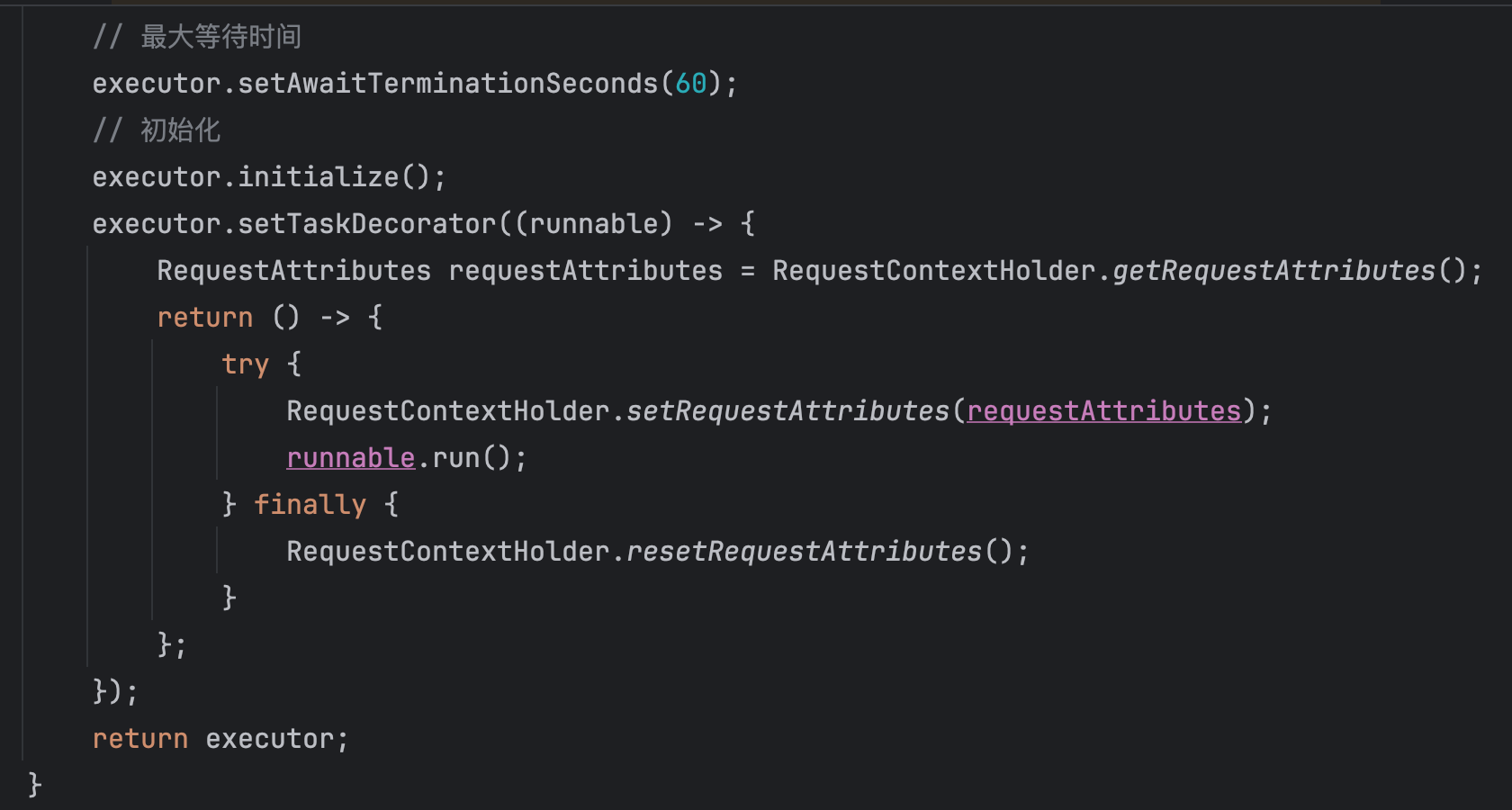1512x810 pixels.
Task: Click the final closing brace of the method
Action: pyautogui.click(x=34, y=785)
